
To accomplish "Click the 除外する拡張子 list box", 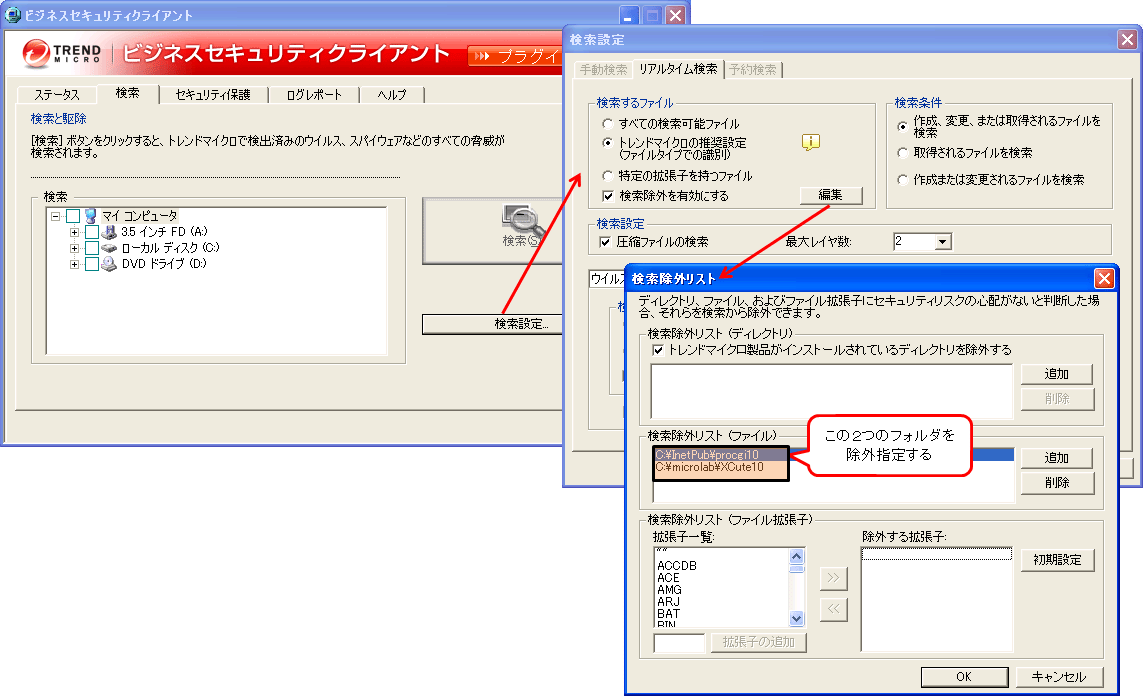I will (937, 599).
